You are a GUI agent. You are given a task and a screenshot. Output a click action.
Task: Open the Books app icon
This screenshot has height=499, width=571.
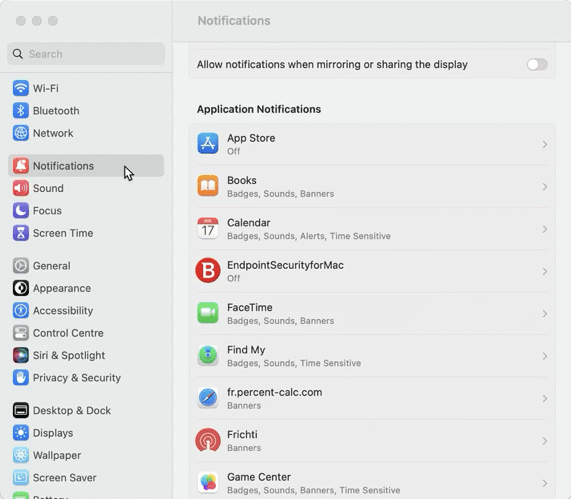click(208, 186)
